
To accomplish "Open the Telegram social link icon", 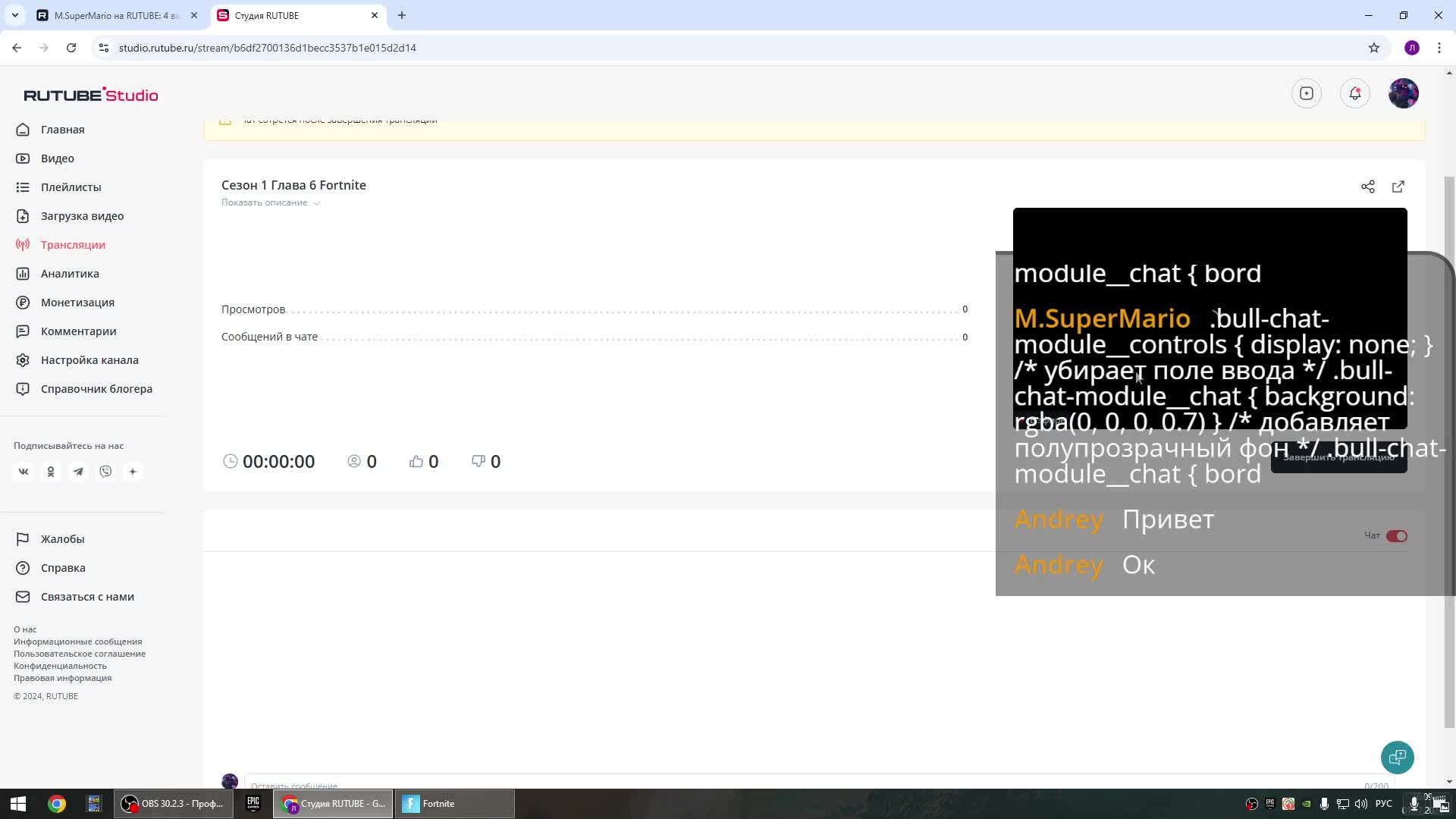I will (78, 472).
